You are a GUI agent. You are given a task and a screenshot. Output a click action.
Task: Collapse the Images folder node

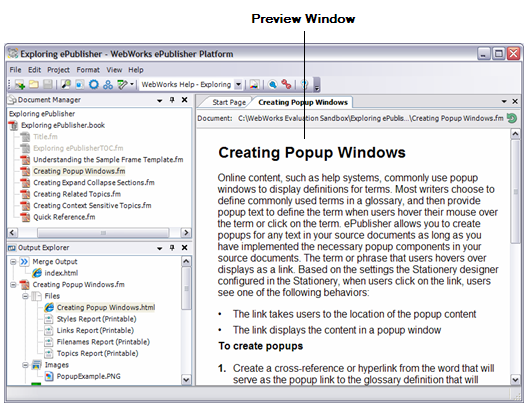[25, 365]
